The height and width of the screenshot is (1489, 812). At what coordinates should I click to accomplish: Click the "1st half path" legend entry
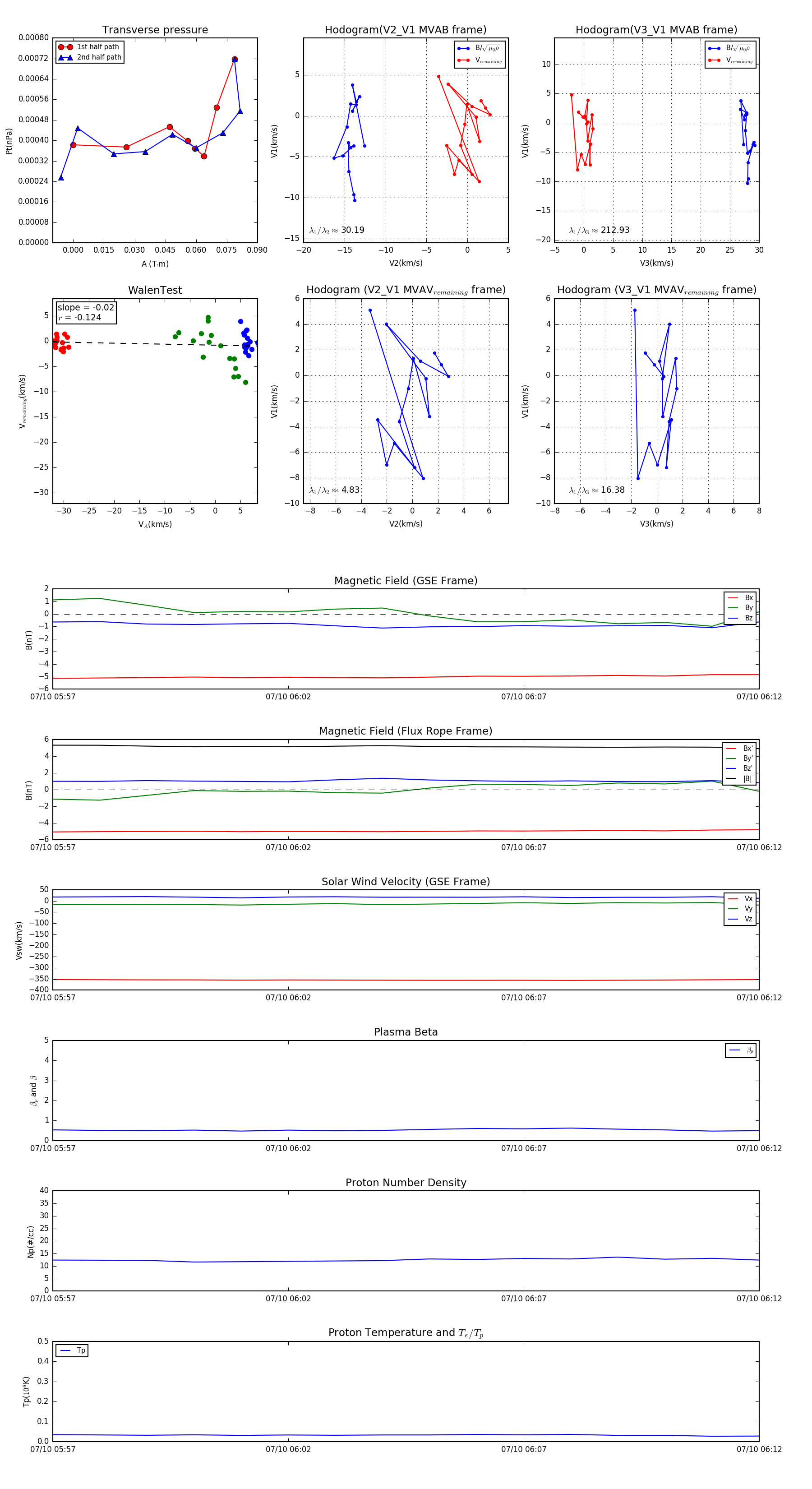[x=90, y=47]
